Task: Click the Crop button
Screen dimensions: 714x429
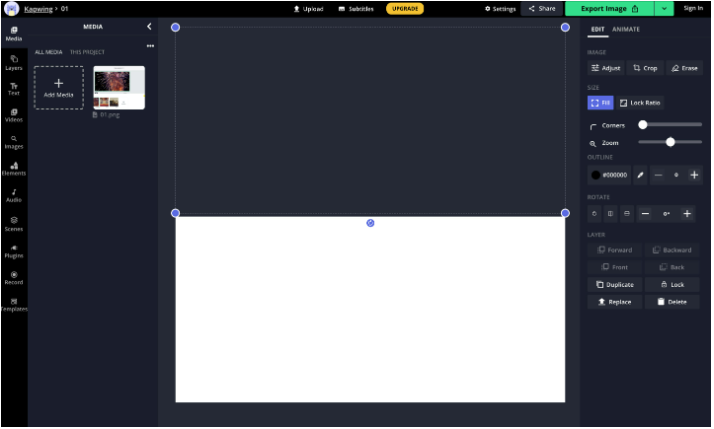Action: (645, 68)
